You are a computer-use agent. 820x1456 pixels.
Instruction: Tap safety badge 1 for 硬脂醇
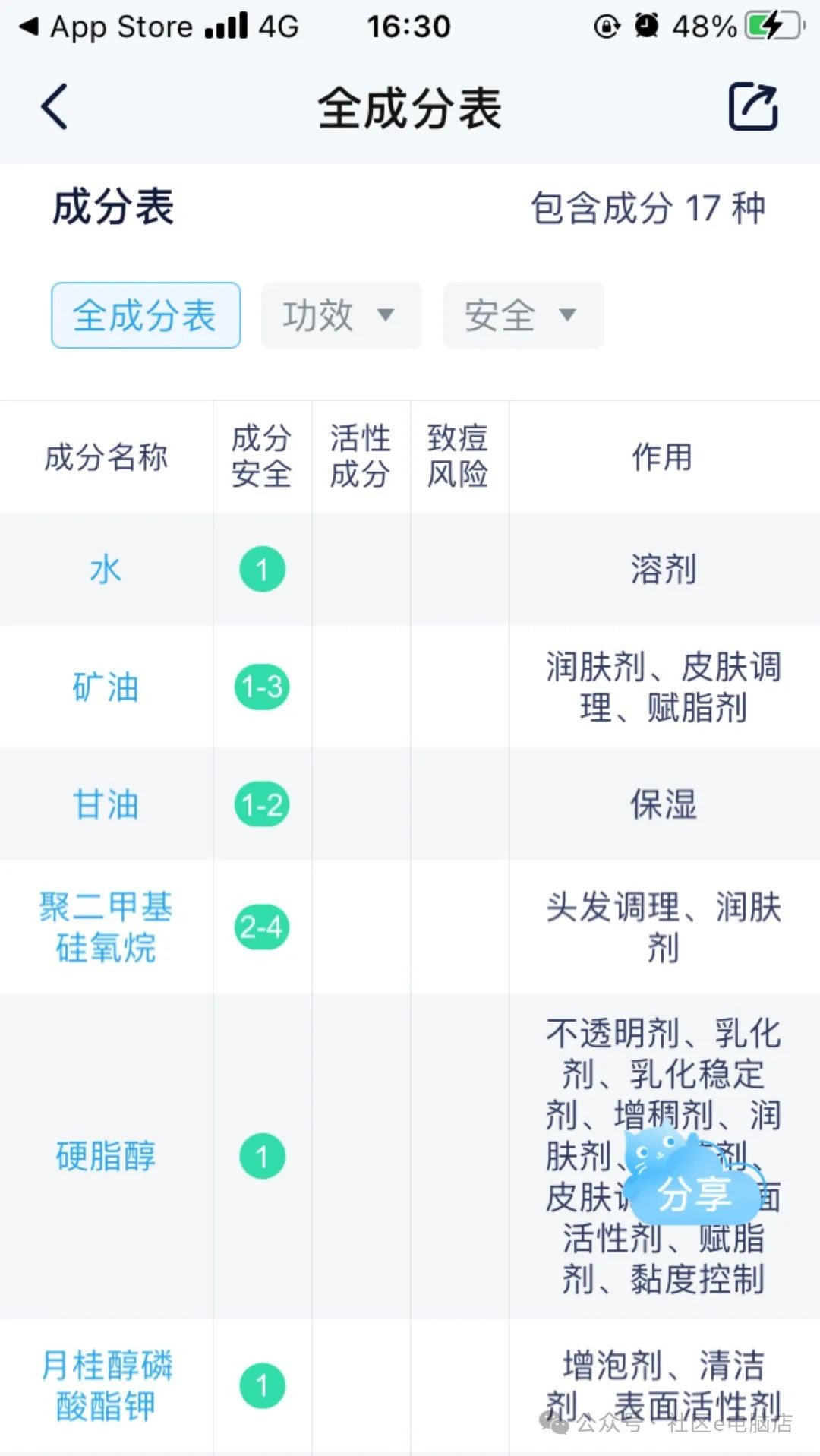point(262,1157)
